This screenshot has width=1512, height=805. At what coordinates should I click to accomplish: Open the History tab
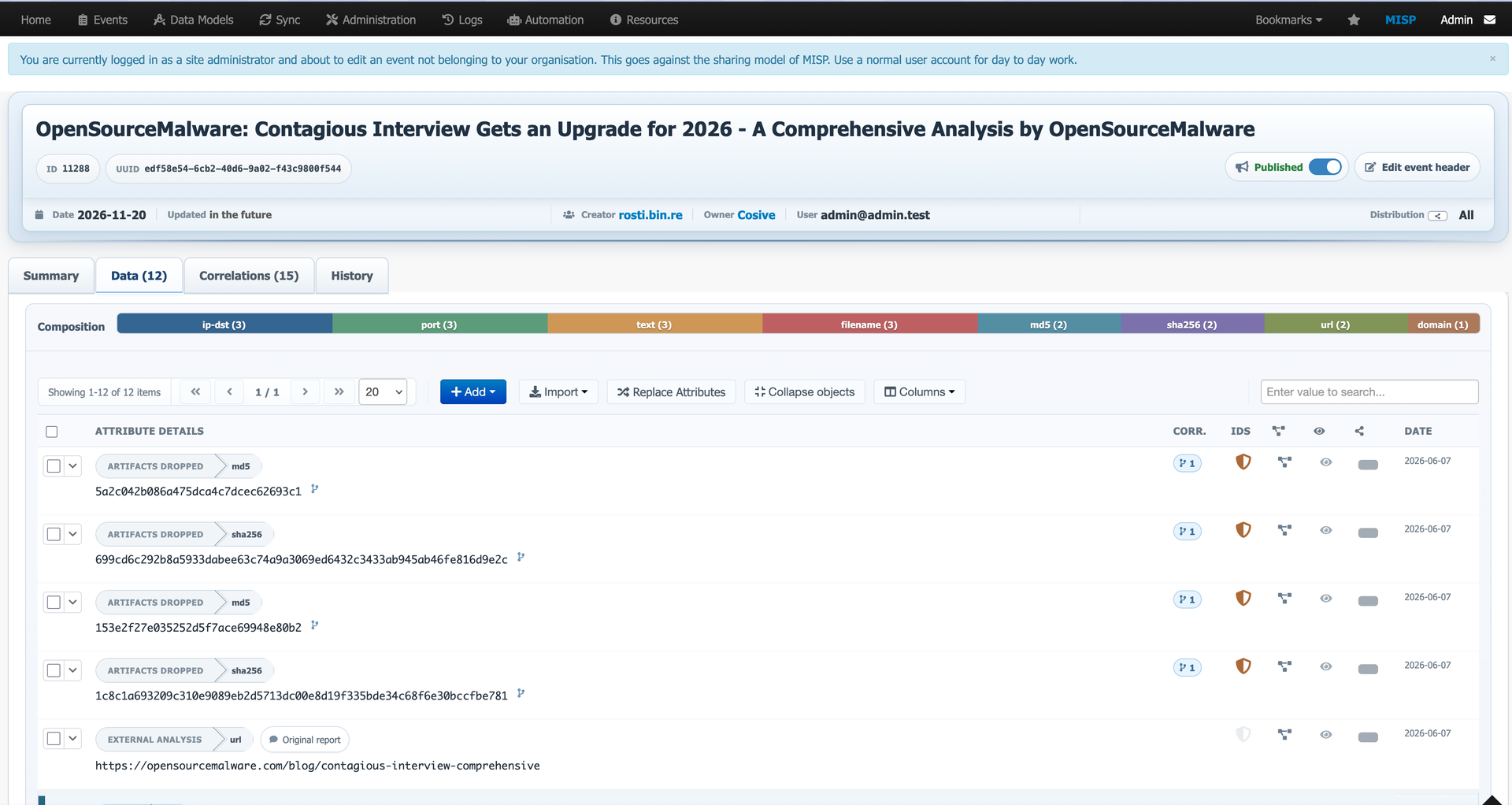pos(352,276)
